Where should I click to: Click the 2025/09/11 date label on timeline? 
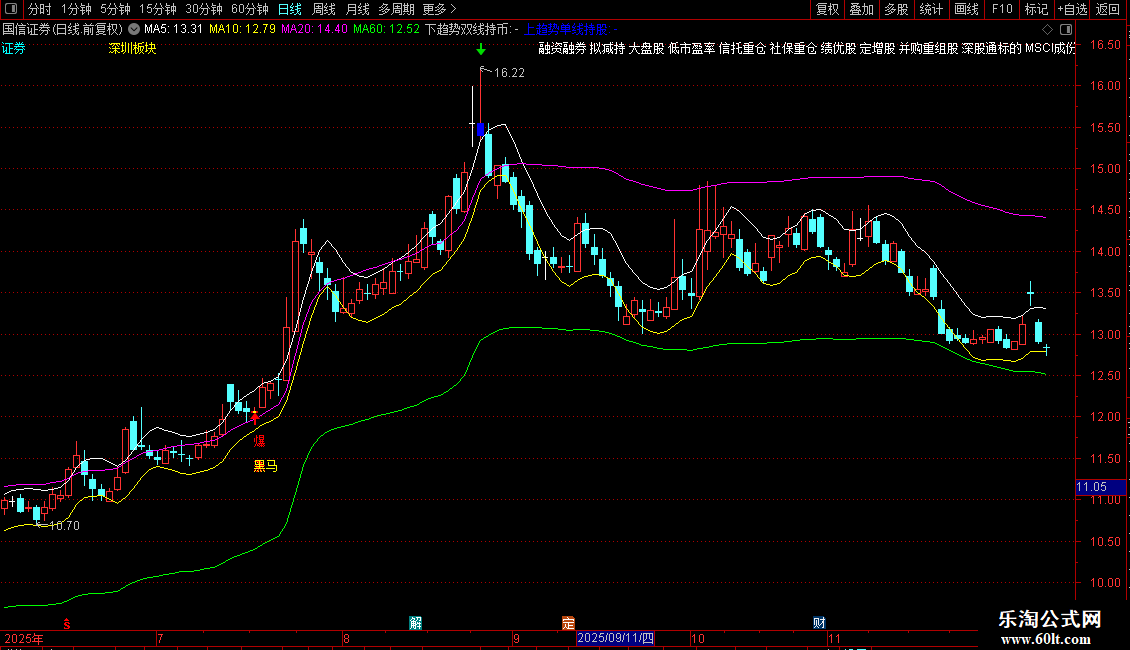[x=616, y=638]
